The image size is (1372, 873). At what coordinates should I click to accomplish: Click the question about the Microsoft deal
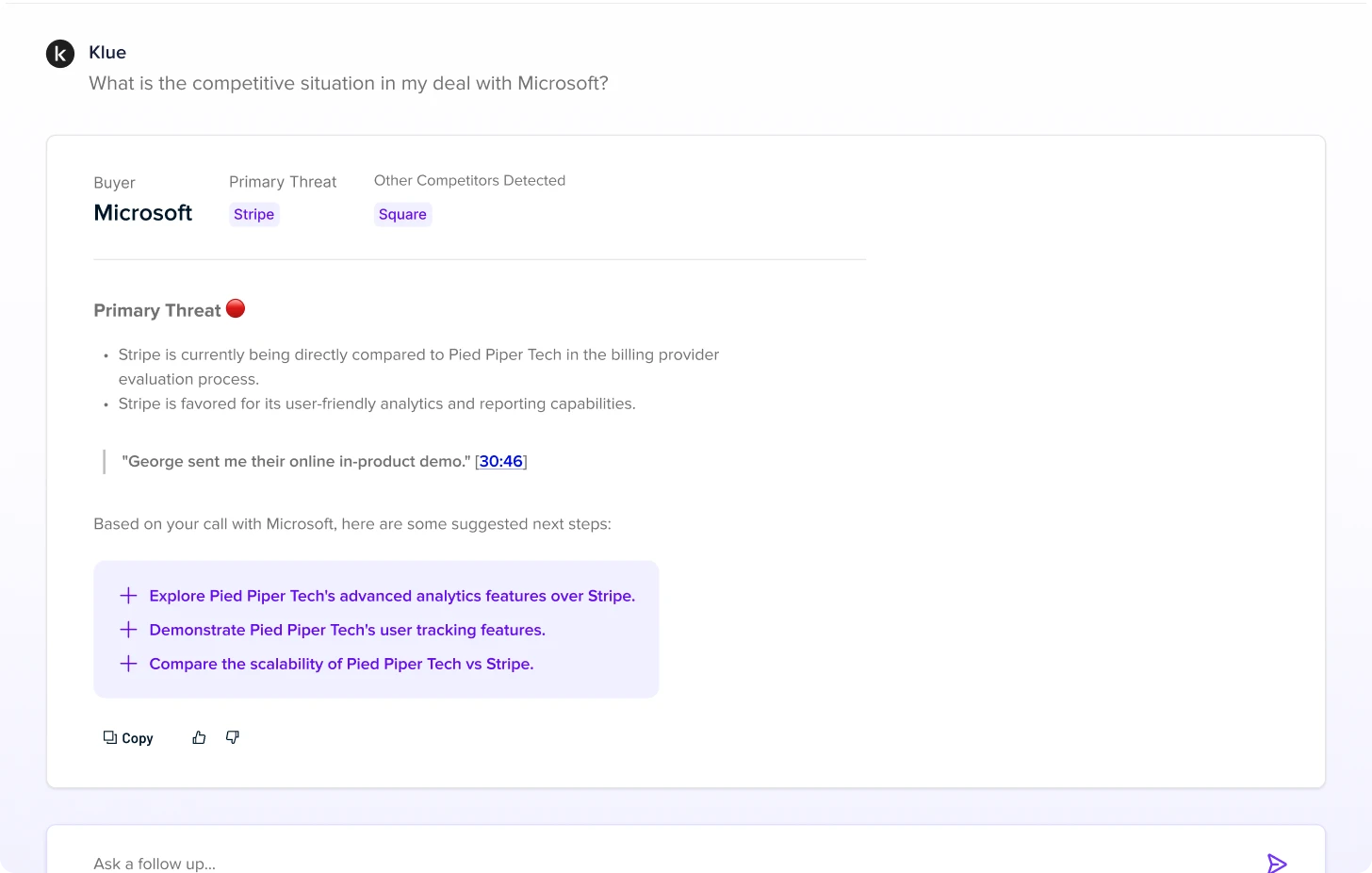tap(349, 83)
